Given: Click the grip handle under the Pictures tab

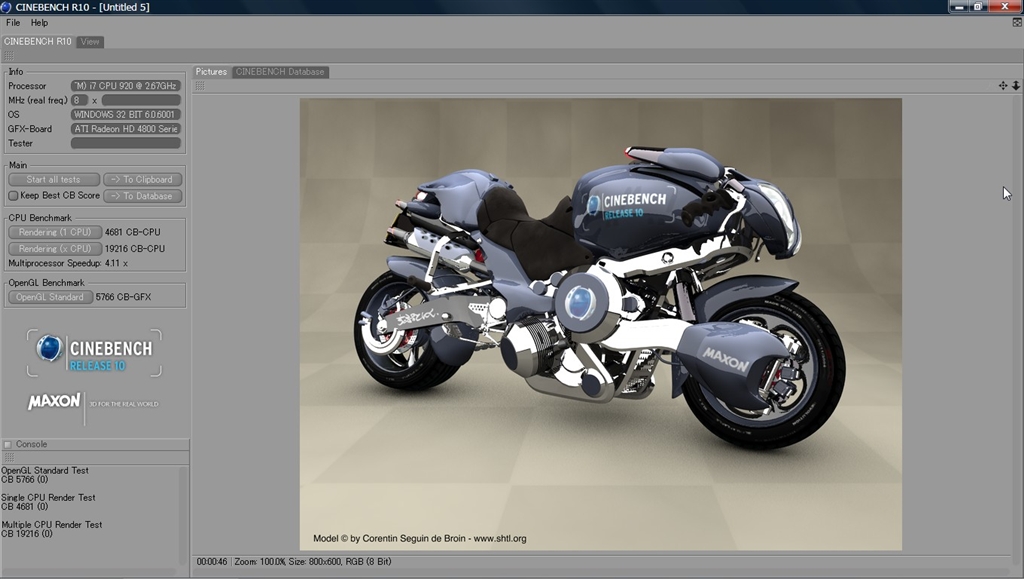Looking at the screenshot, I should (200, 86).
